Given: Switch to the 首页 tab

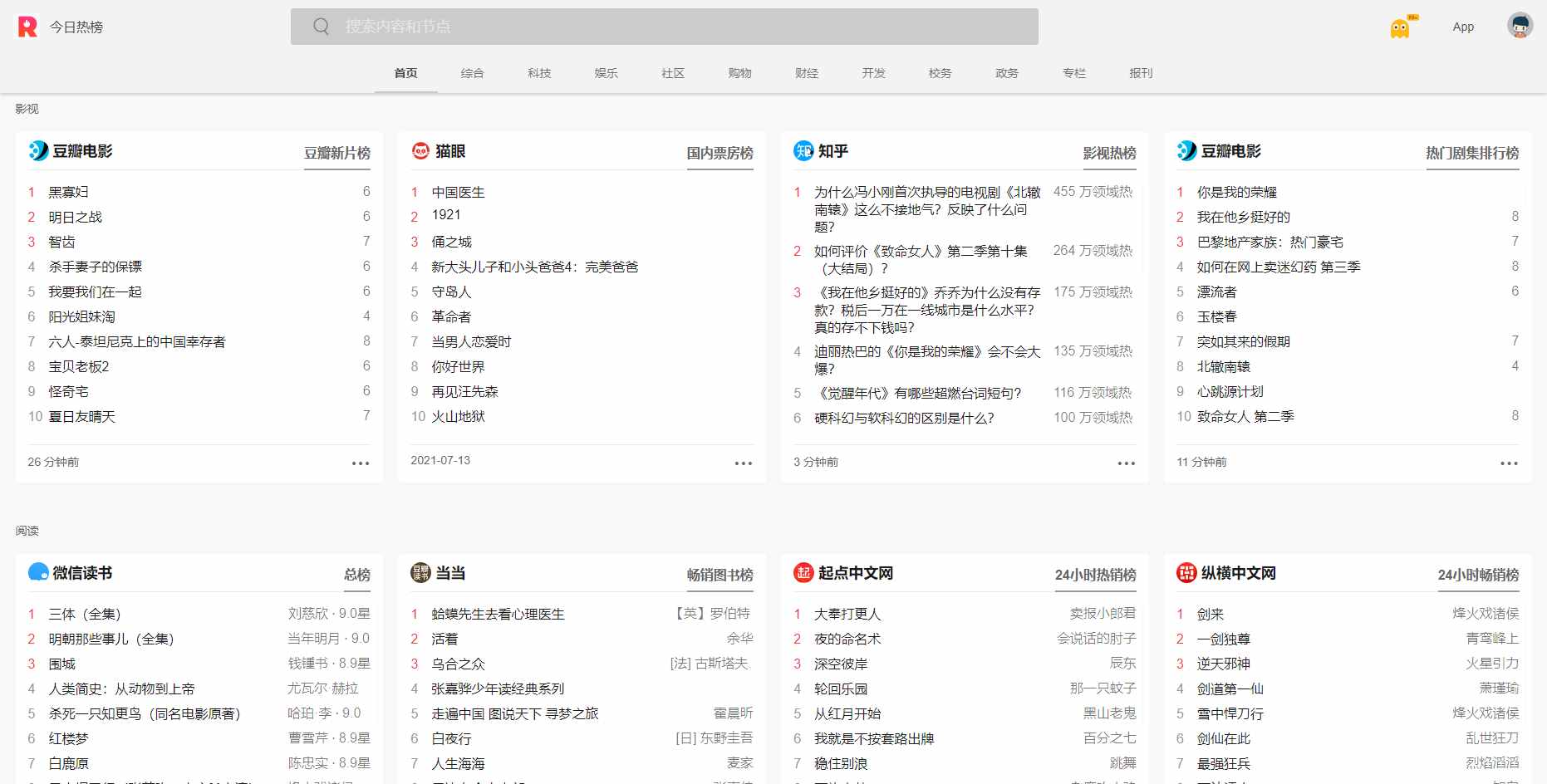Looking at the screenshot, I should (x=405, y=73).
